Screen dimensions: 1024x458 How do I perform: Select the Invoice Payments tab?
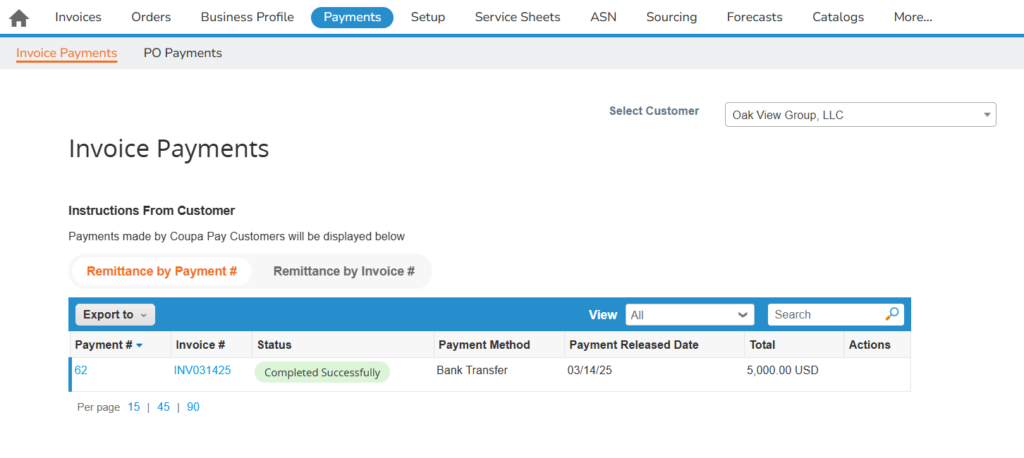pos(67,53)
